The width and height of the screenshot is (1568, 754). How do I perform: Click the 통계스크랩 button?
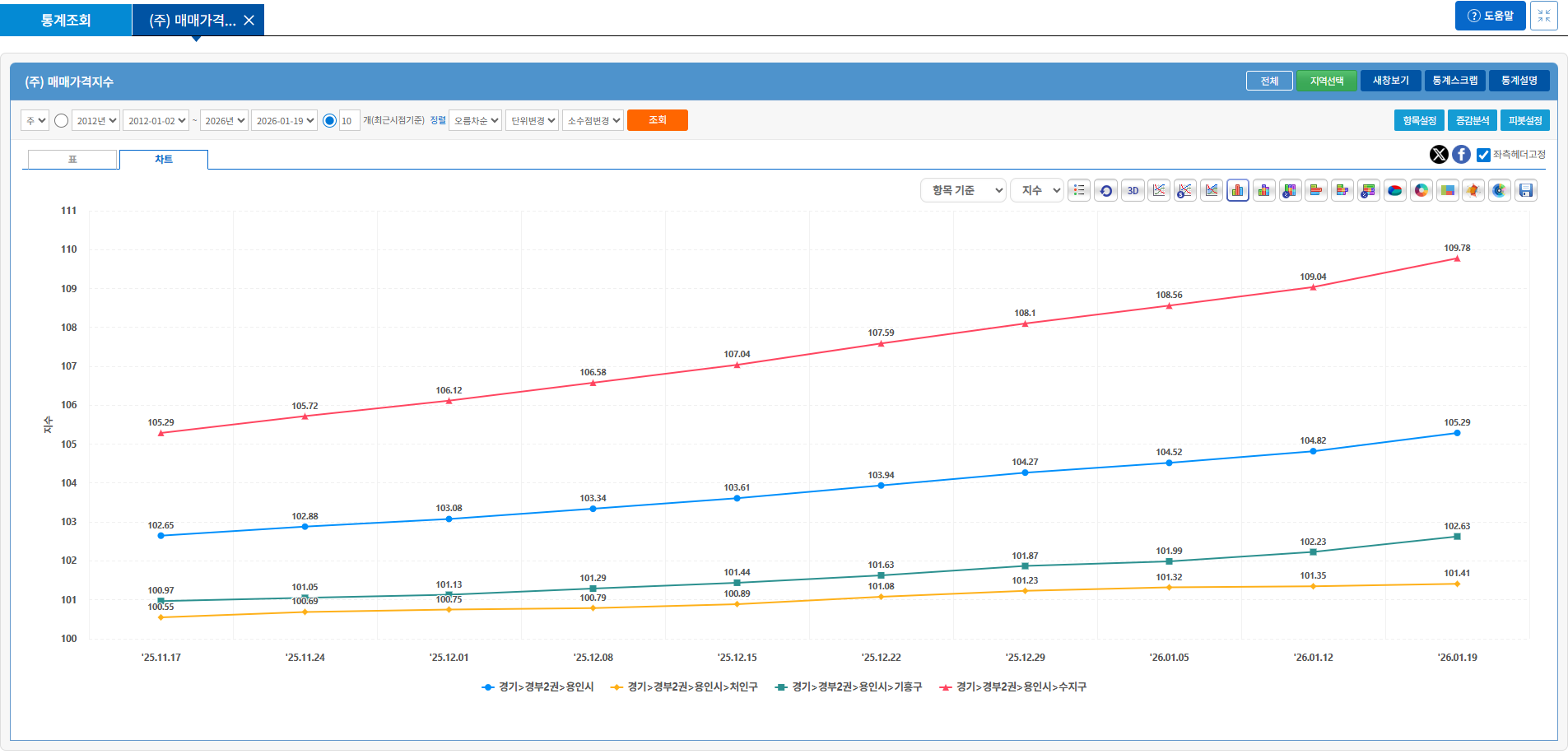1455,81
